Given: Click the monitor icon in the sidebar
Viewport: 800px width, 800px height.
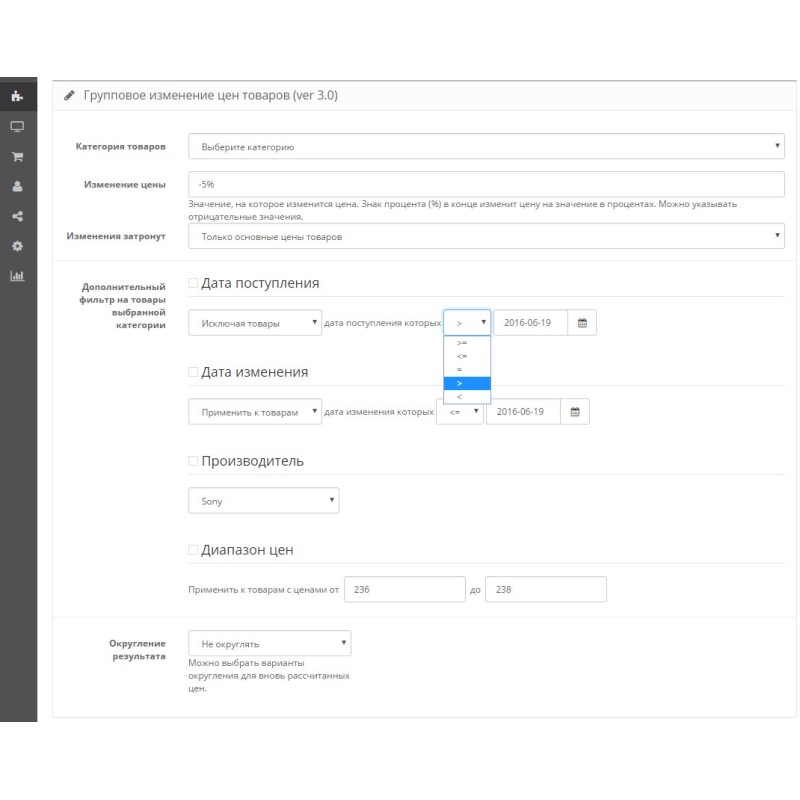Looking at the screenshot, I should [17, 127].
